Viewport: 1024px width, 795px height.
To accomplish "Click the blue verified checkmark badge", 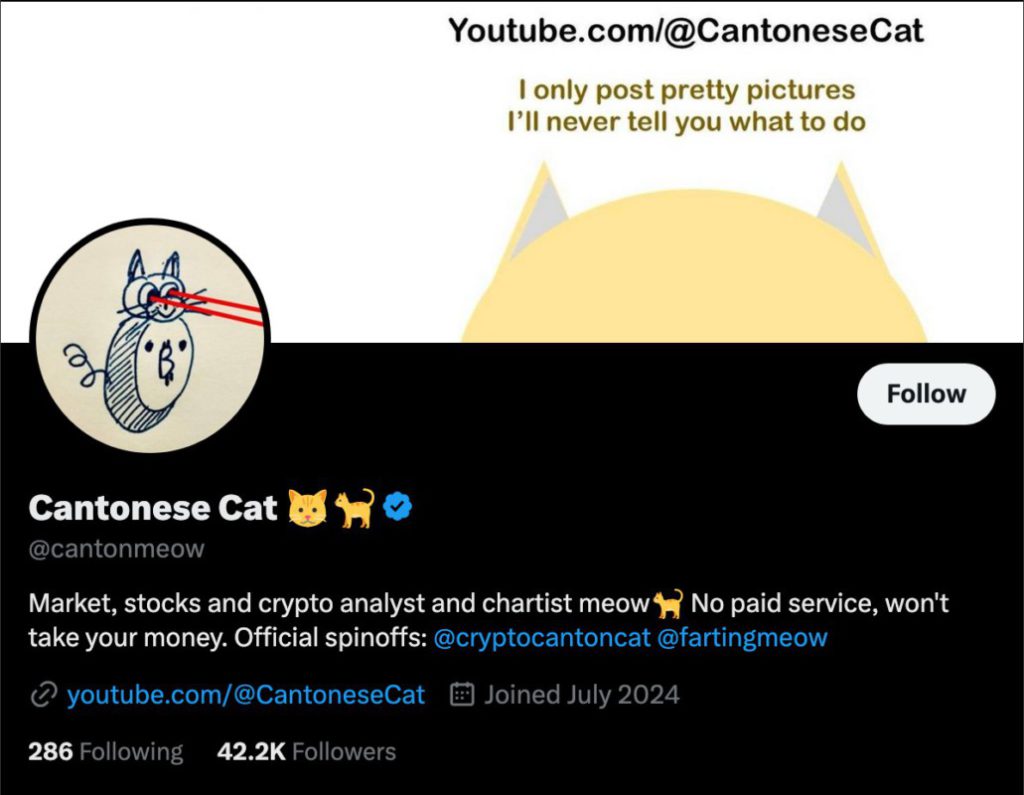I will [x=399, y=508].
